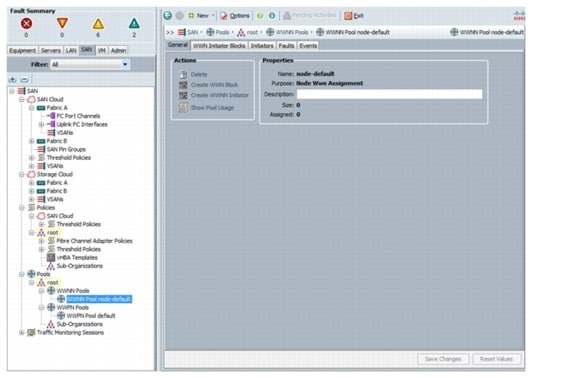Image resolution: width=576 pixels, height=378 pixels.
Task: Click Pools in the breadcrumb path
Action: click(222, 32)
